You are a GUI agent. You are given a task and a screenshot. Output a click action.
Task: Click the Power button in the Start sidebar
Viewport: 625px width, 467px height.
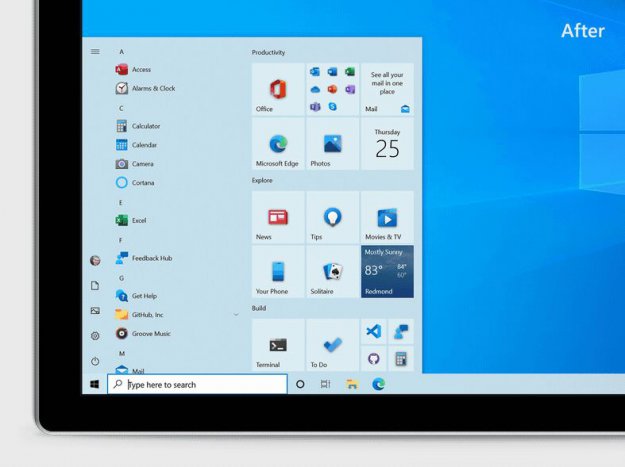(95, 361)
